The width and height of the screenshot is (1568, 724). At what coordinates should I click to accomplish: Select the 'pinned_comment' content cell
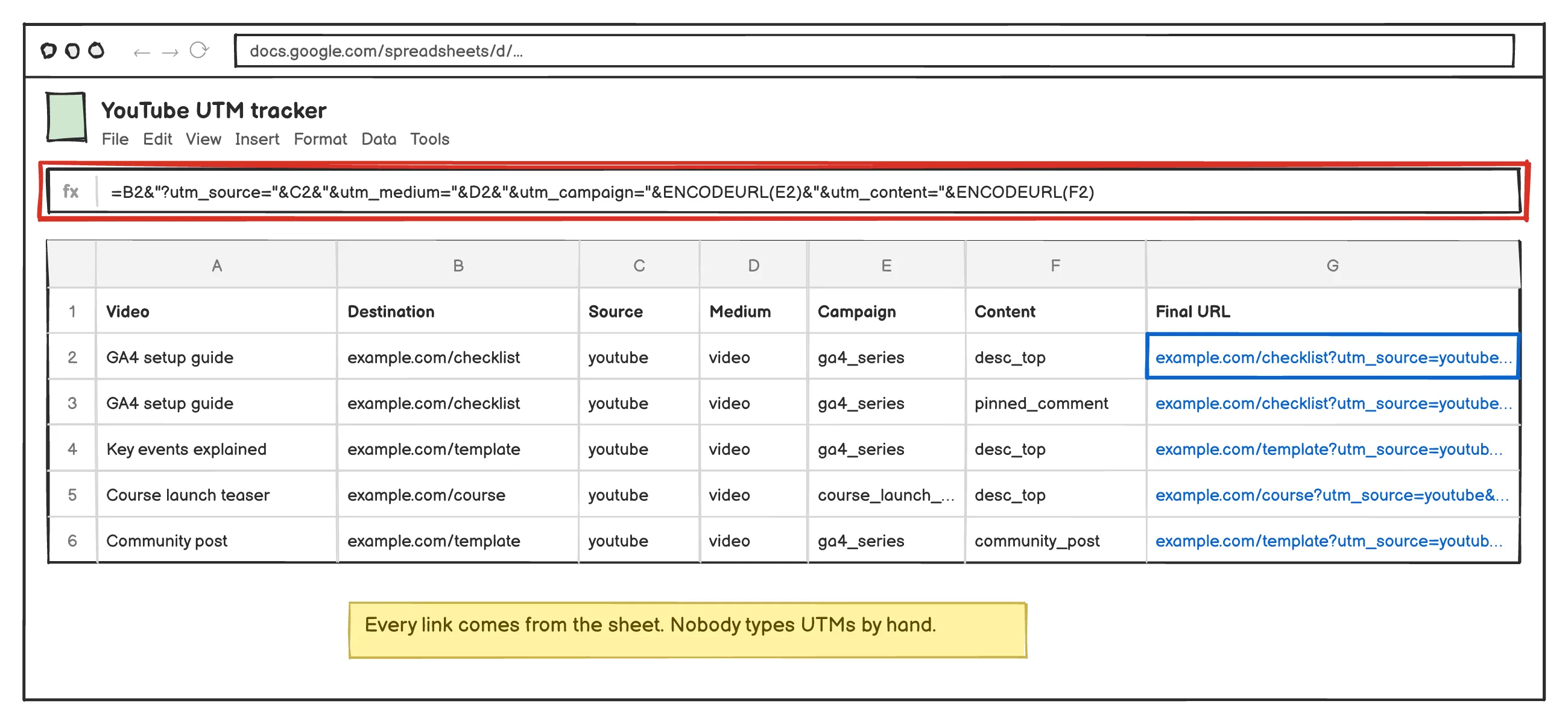(1055, 403)
